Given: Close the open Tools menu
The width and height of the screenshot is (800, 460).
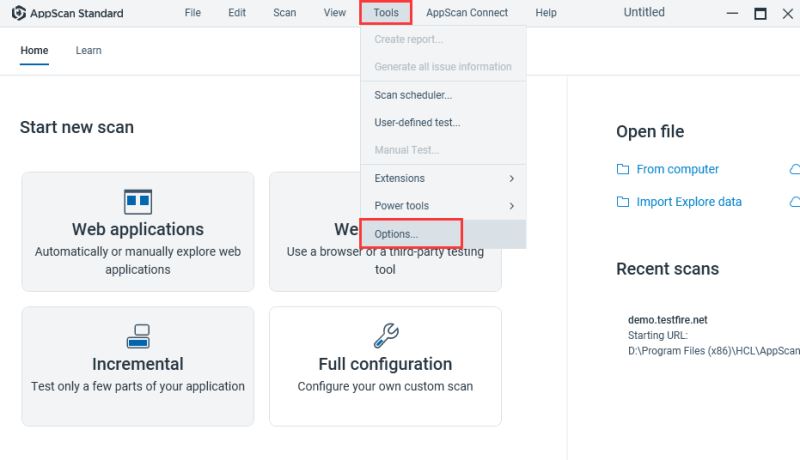Looking at the screenshot, I should (x=386, y=13).
